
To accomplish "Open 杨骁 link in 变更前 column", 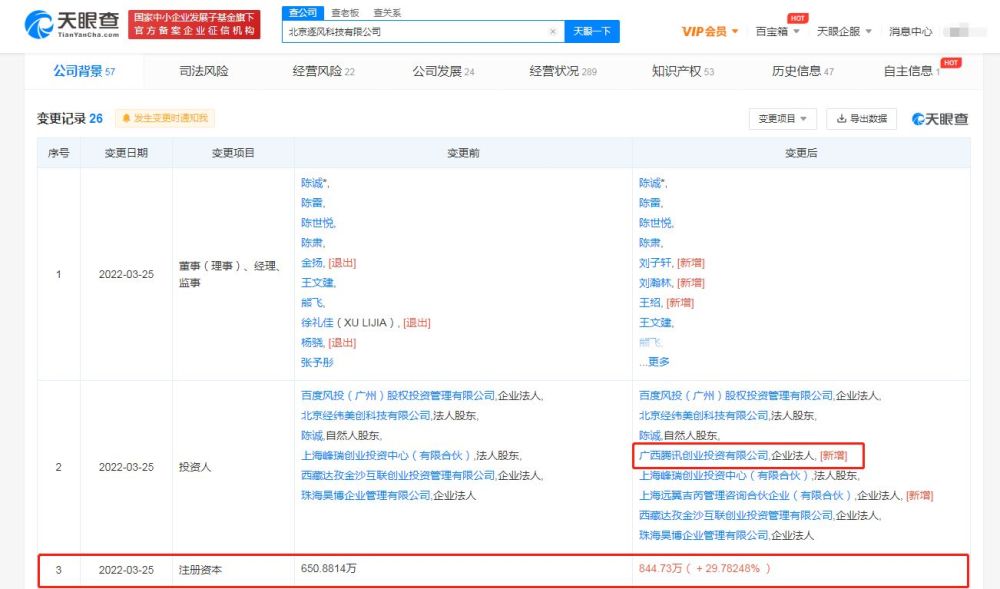I will (x=312, y=342).
